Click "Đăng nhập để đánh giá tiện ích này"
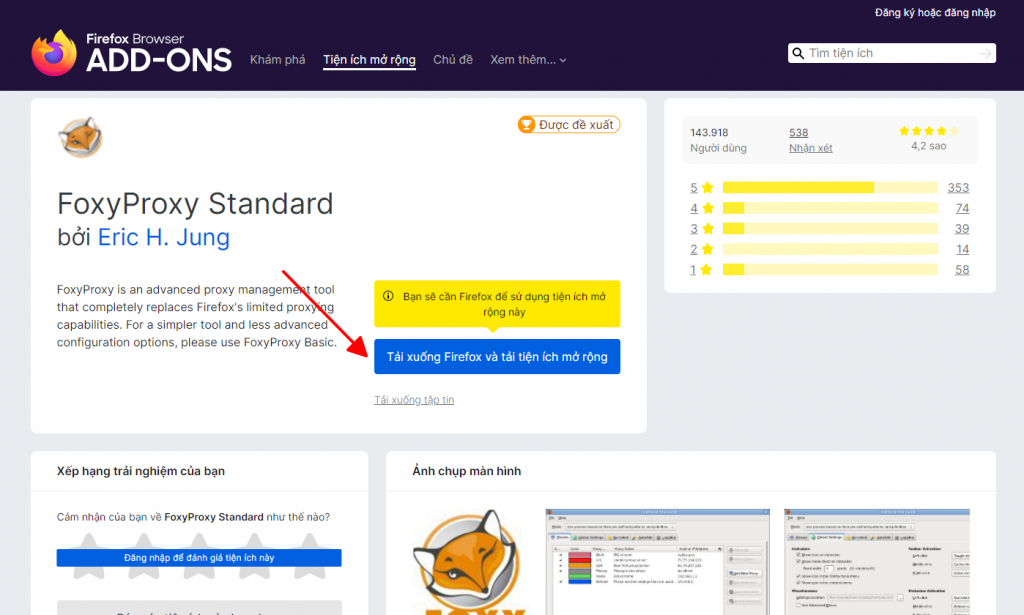This screenshot has height=615, width=1024. (199, 558)
